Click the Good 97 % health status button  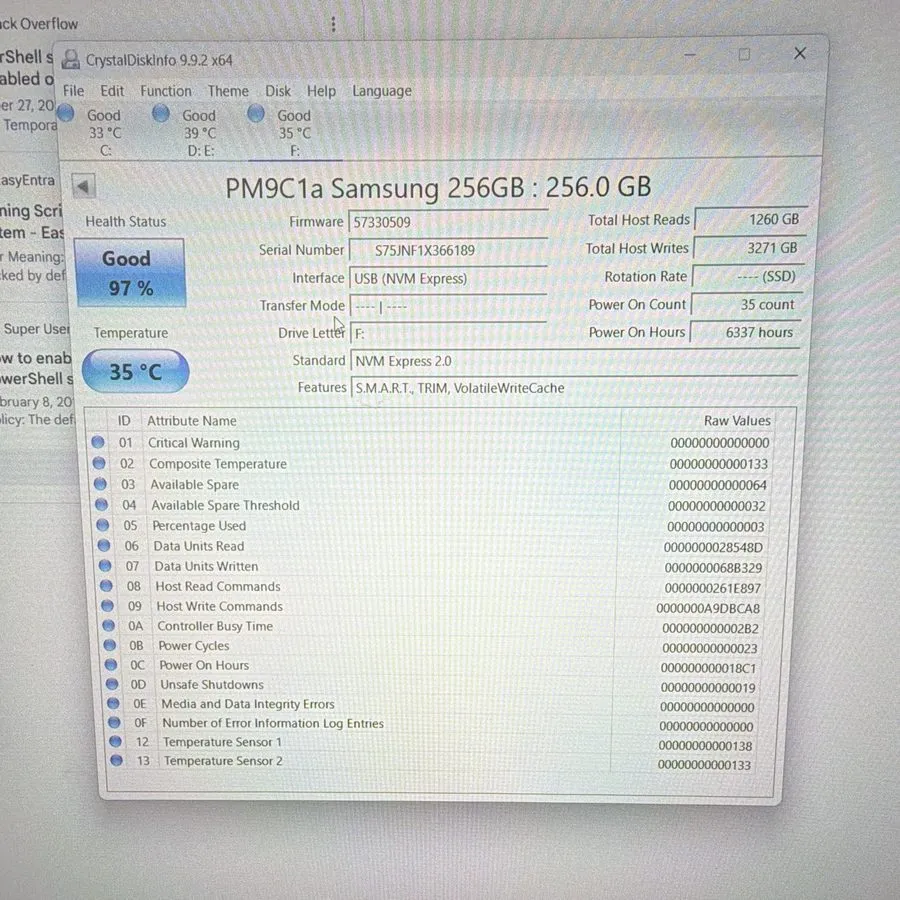click(130, 273)
